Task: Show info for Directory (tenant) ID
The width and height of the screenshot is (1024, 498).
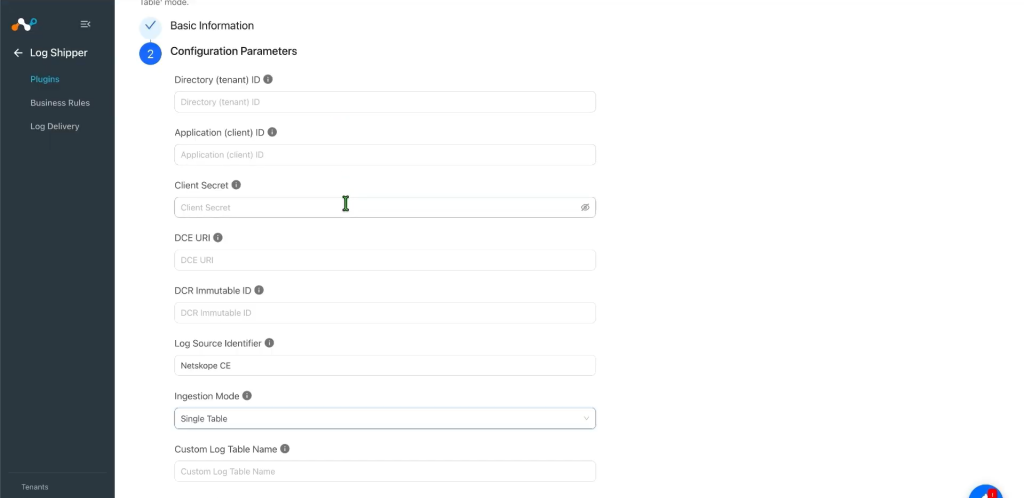Action: 268,79
